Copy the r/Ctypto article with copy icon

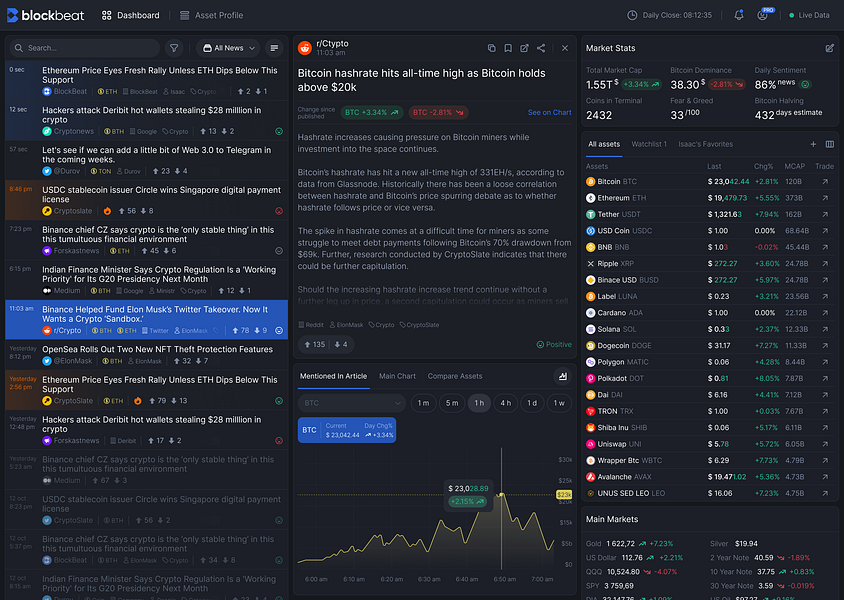point(491,48)
